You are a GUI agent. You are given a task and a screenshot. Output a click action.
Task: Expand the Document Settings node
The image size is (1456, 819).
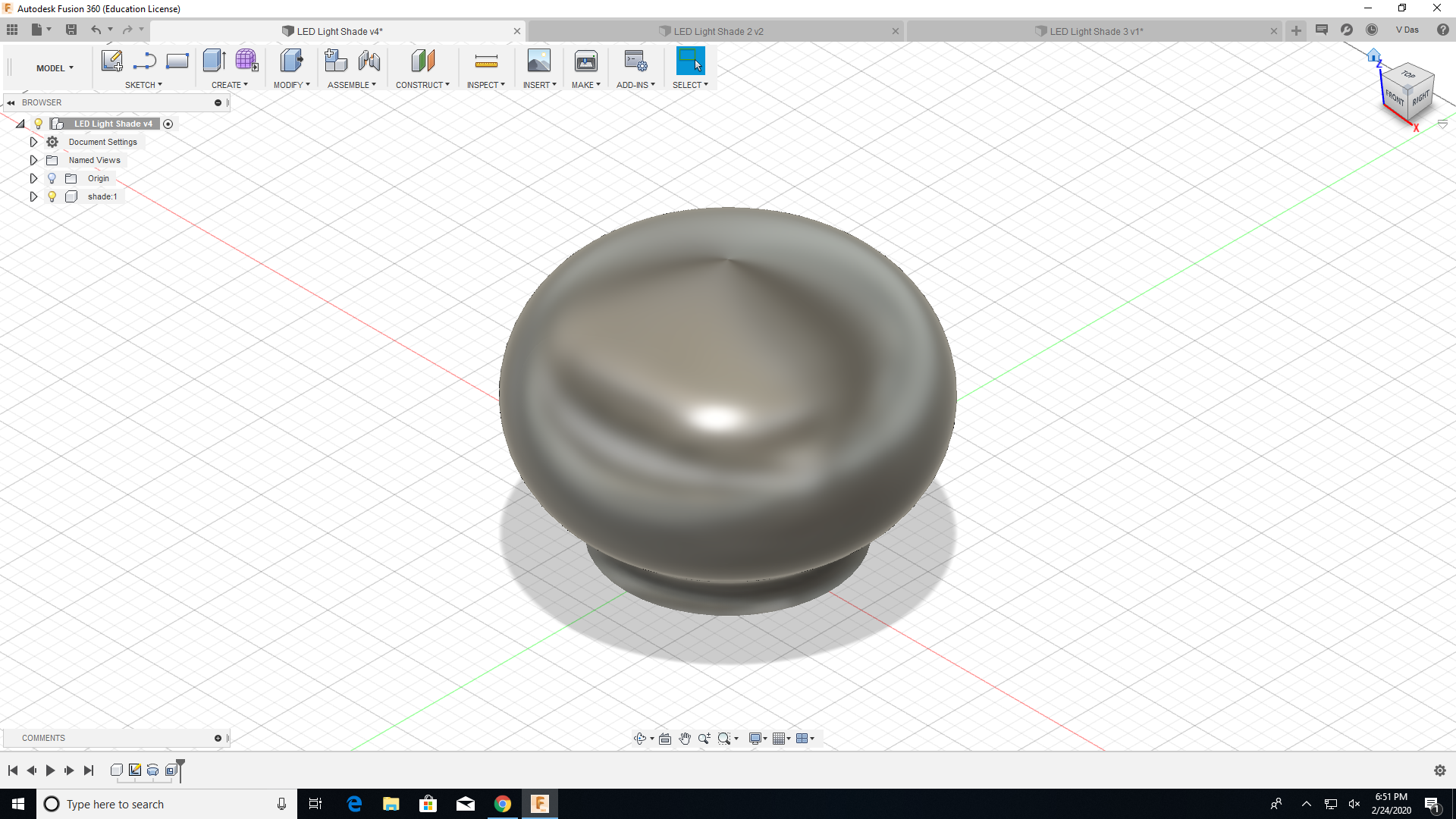click(x=33, y=142)
